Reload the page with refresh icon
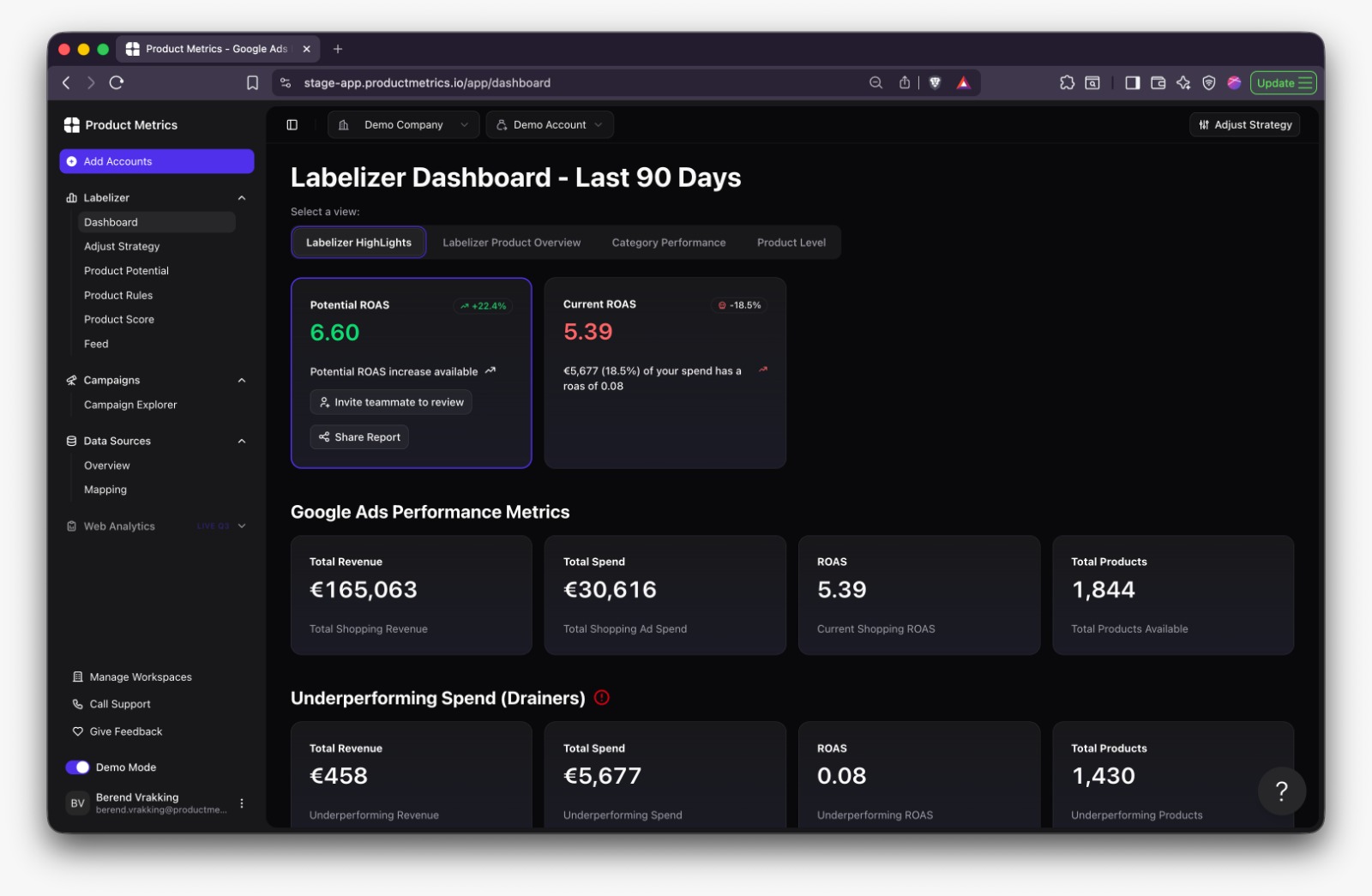The width and height of the screenshot is (1372, 896). [117, 83]
